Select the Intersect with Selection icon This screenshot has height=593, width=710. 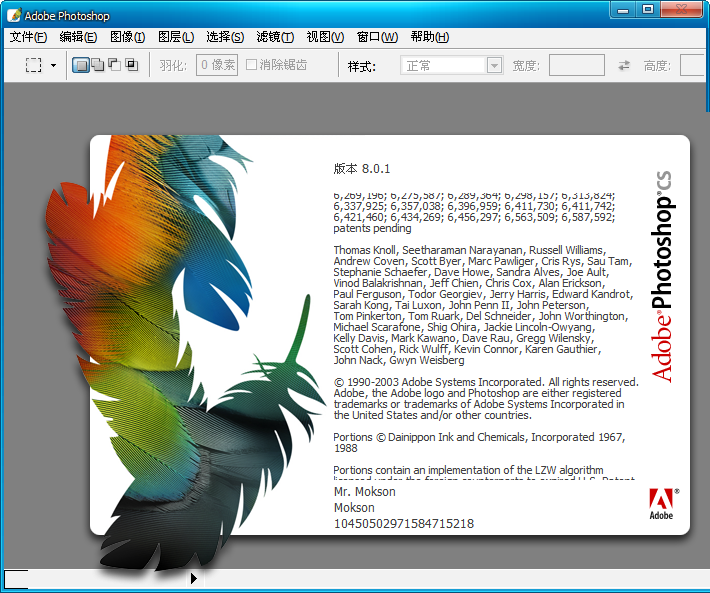131,66
